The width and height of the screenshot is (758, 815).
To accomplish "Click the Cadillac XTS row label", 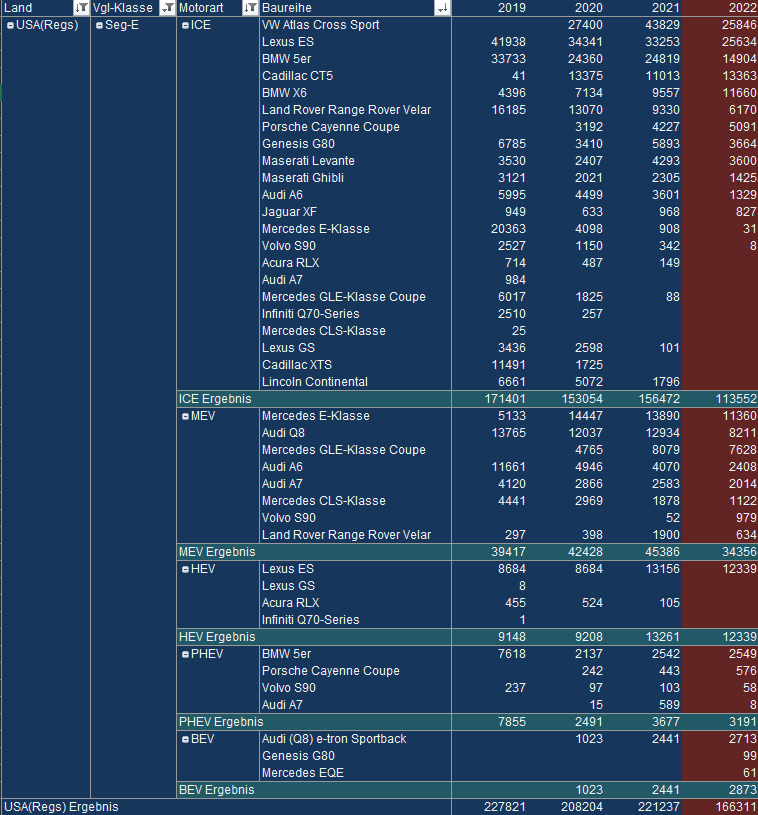I will click(x=297, y=365).
